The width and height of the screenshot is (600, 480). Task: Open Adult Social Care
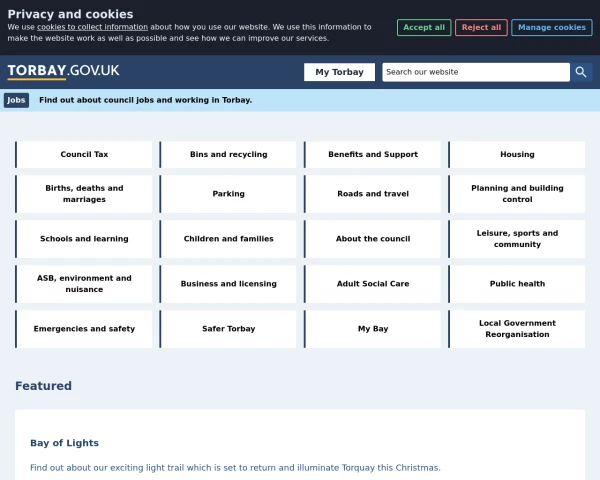click(373, 284)
